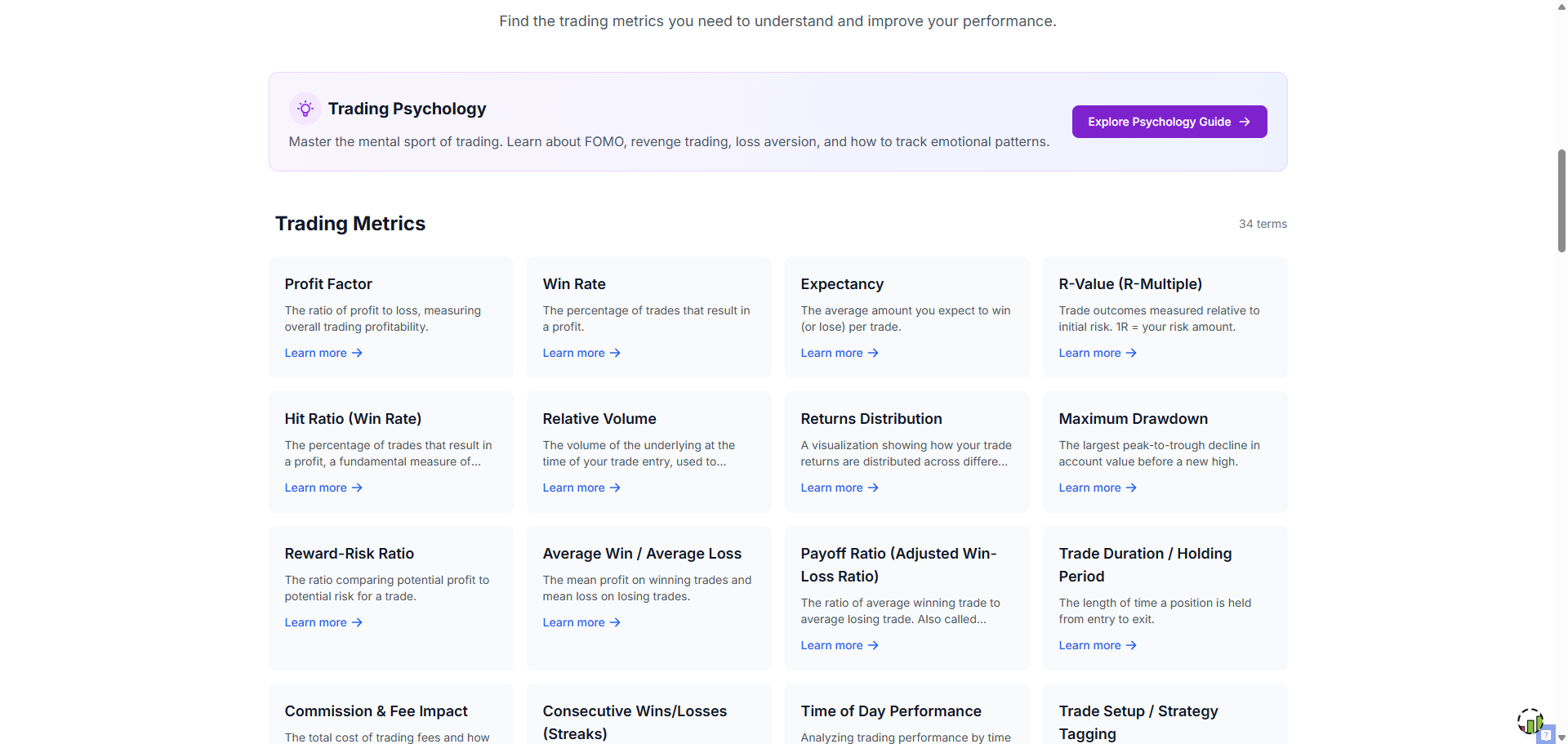Screen dimensions: 1568x744
Task: Click the vertical scrollbar thumb
Action: pos(1561,200)
